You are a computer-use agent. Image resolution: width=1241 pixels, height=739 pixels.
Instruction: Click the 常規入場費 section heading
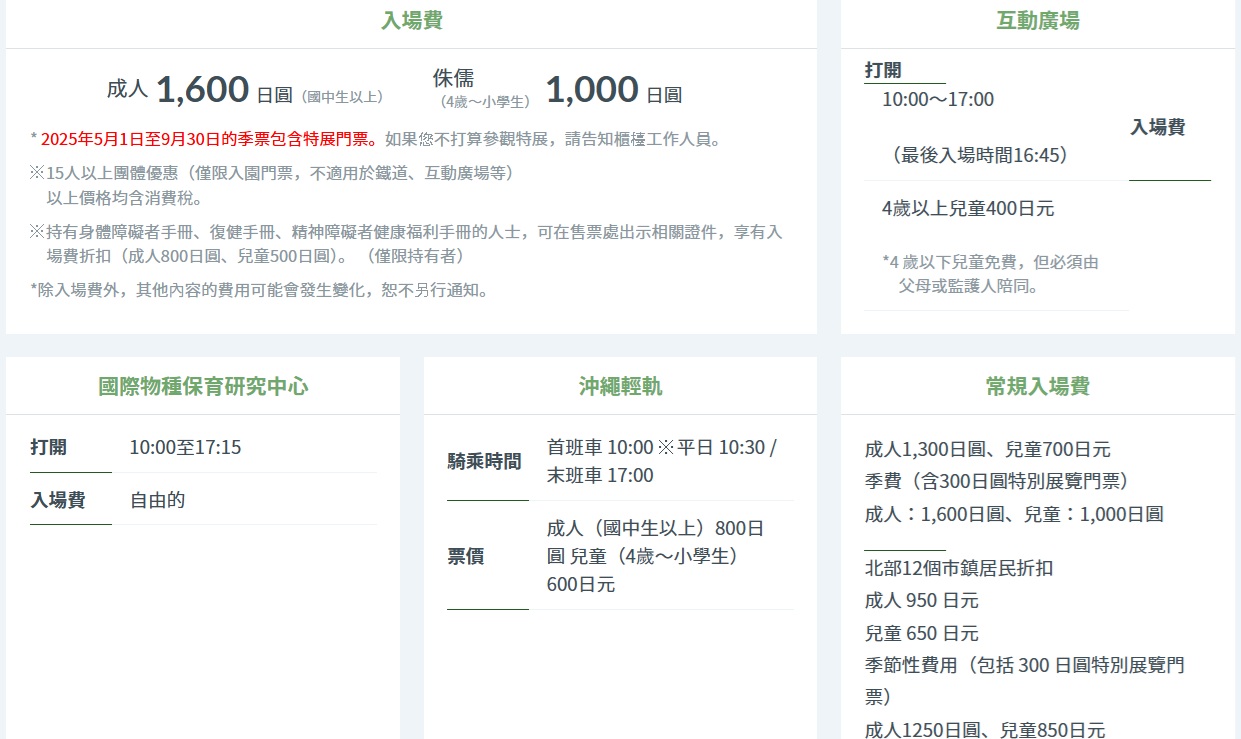(1037, 387)
